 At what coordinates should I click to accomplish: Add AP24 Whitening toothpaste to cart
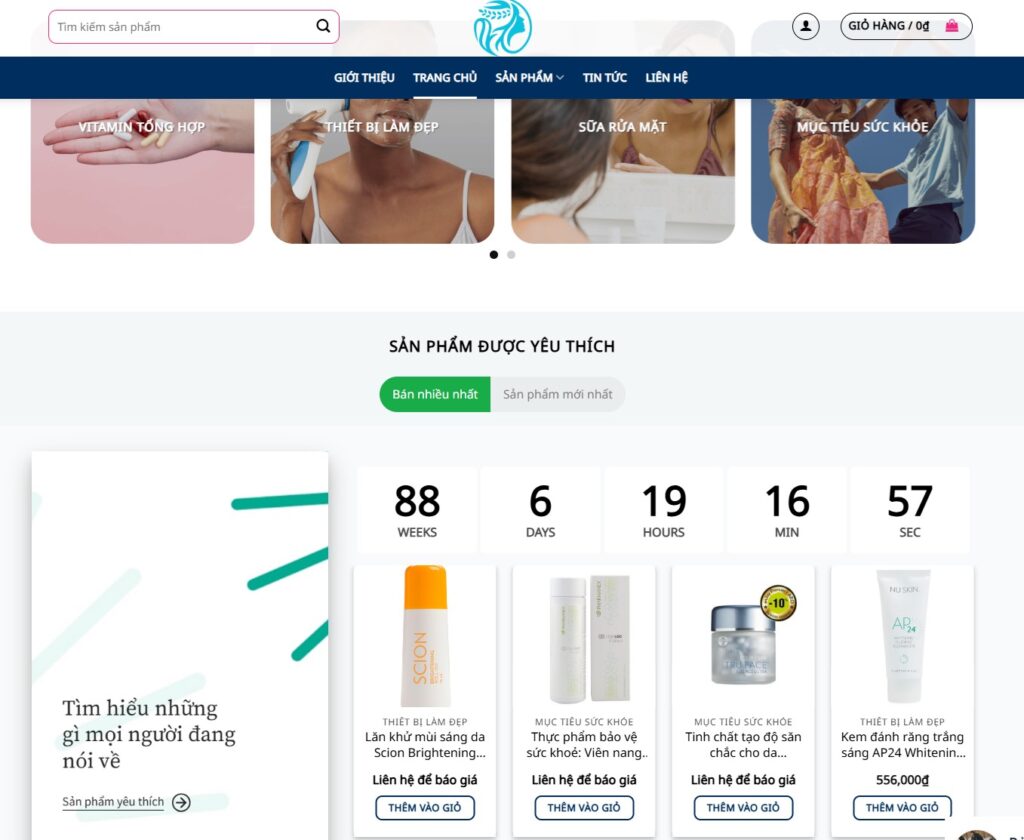click(x=902, y=807)
